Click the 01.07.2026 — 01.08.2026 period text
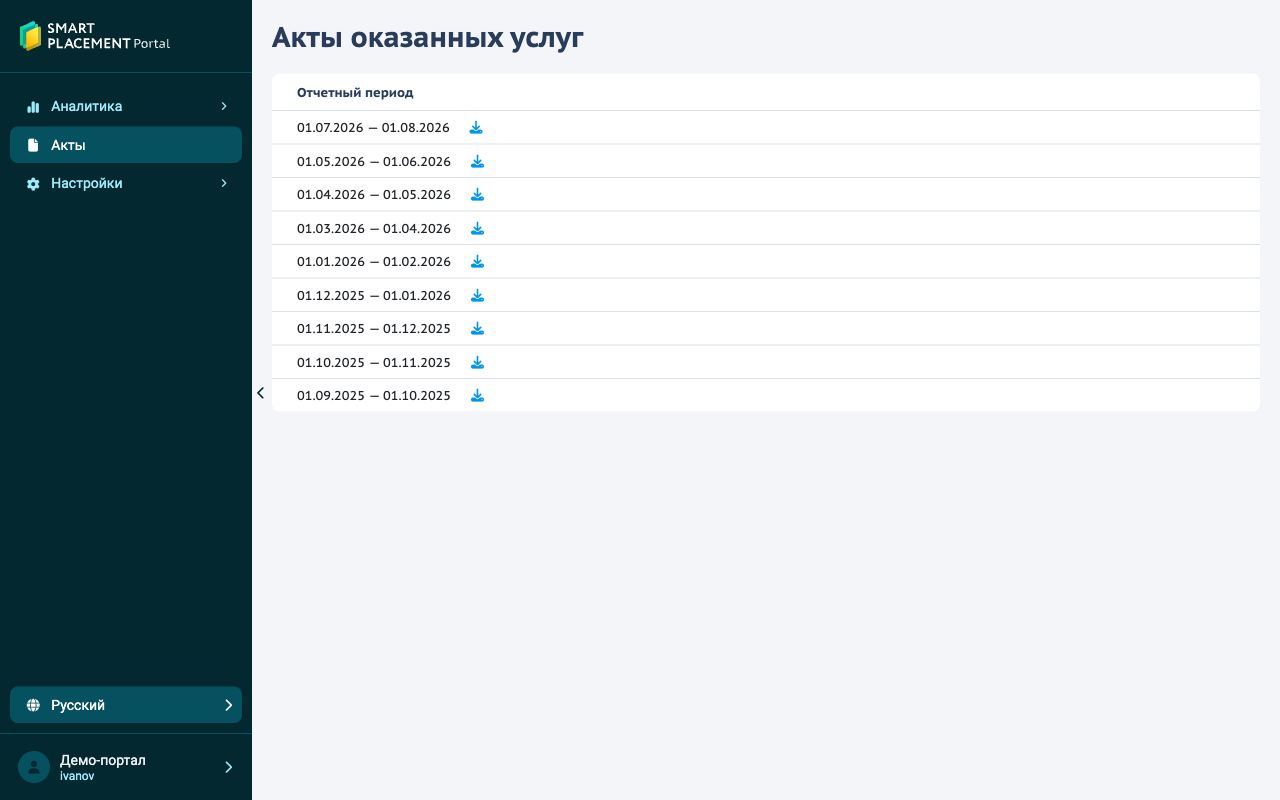 pyautogui.click(x=373, y=128)
